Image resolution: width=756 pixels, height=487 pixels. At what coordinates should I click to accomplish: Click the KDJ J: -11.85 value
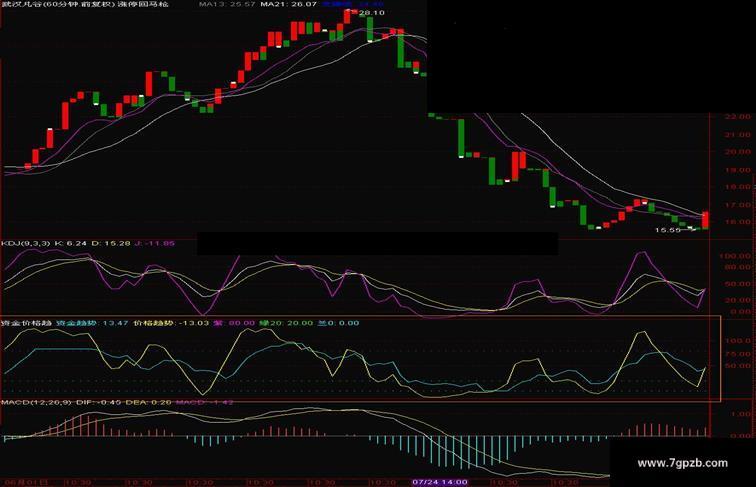[x=154, y=244]
